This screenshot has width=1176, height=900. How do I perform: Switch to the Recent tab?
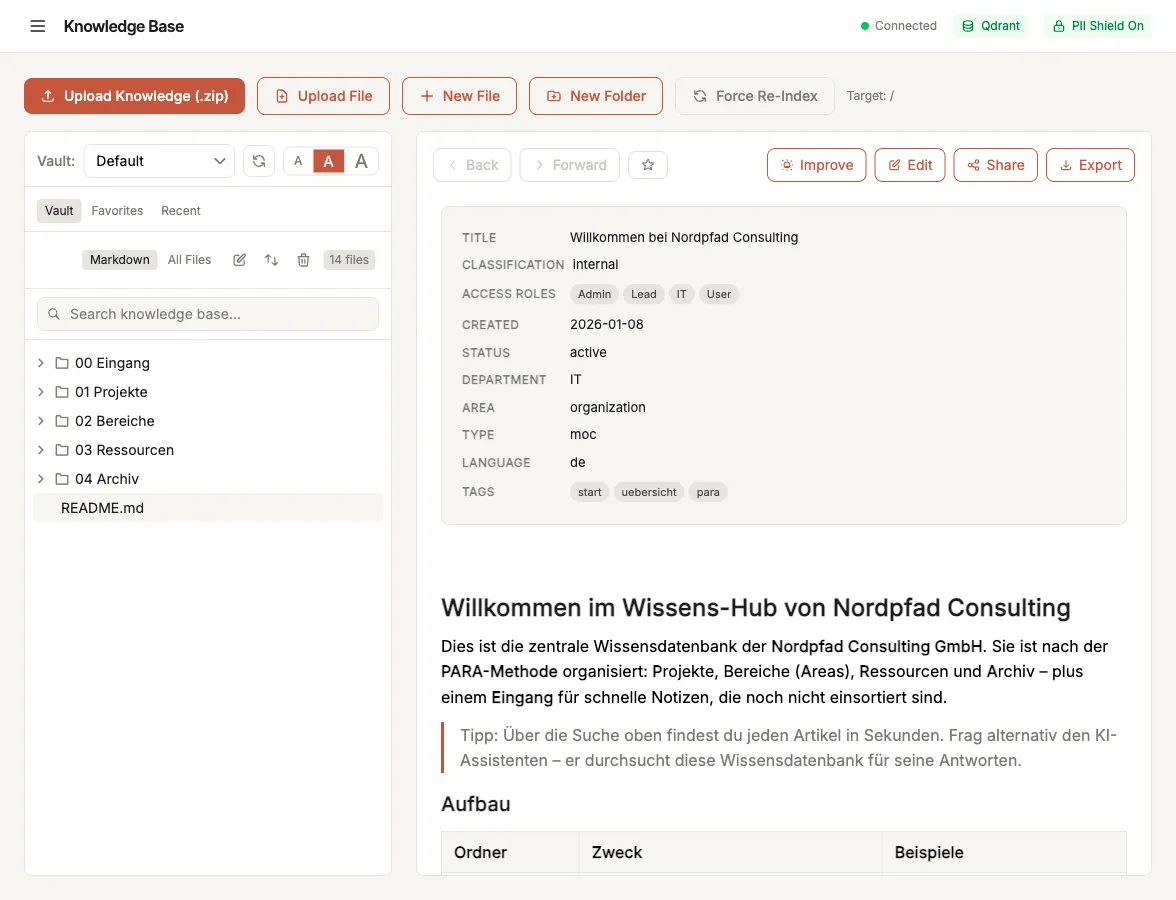pos(181,211)
